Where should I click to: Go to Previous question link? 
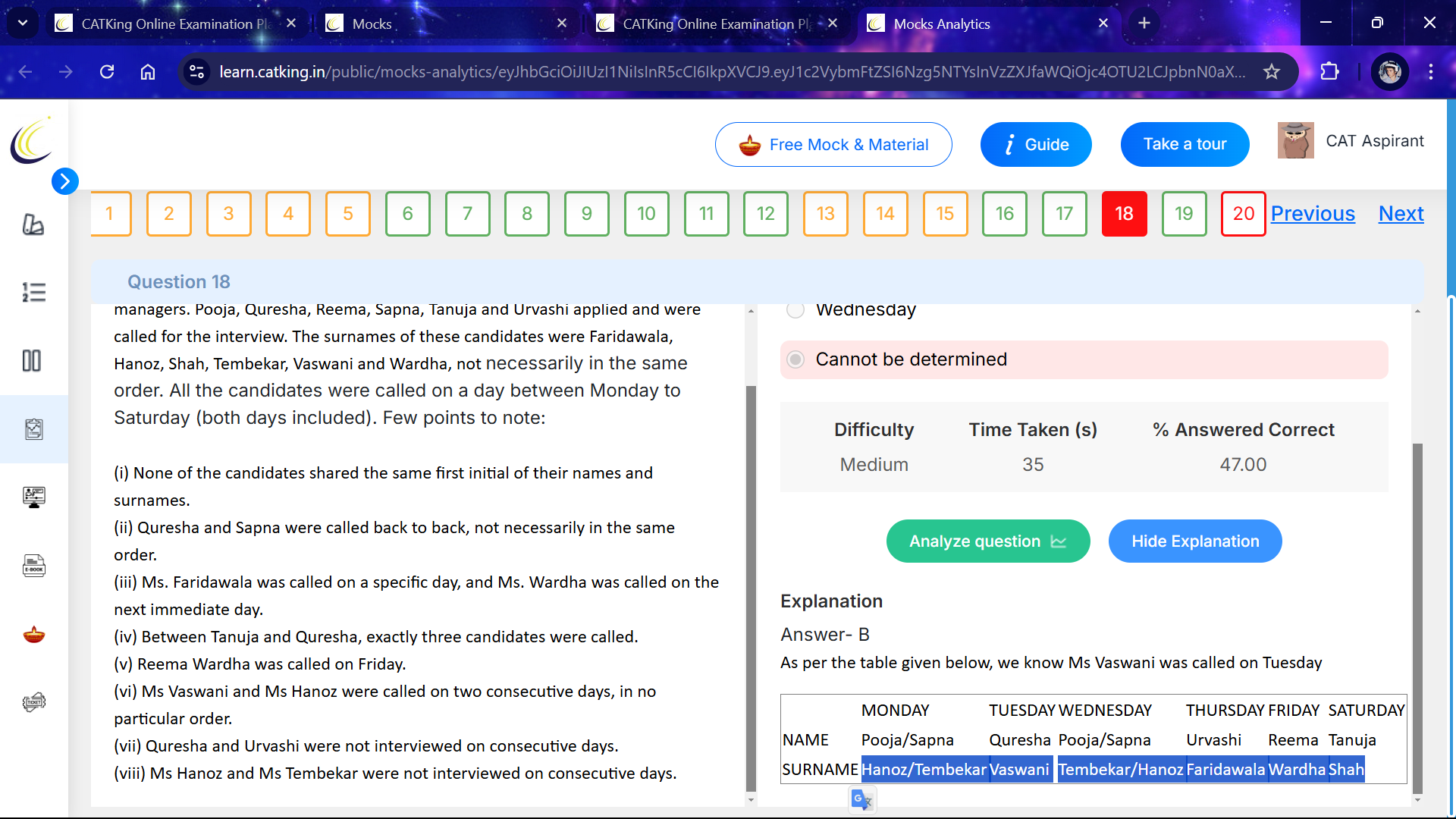point(1313,214)
